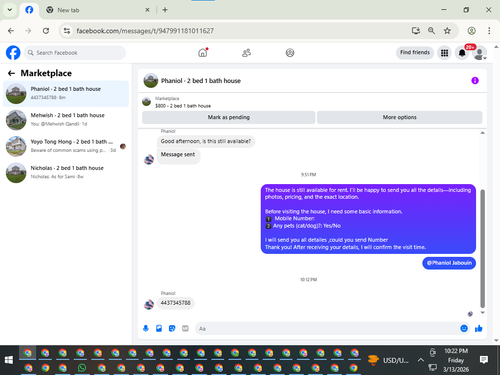Go to the Home feed icon
This screenshot has width=500, height=375.
point(203,53)
